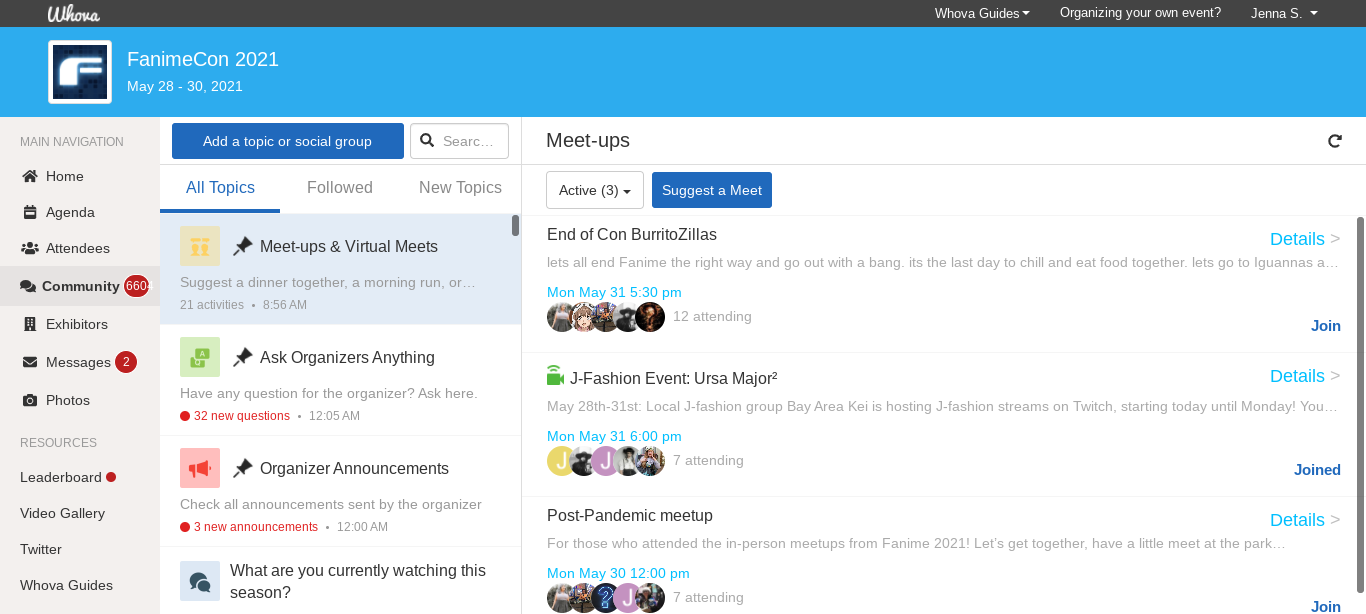
Task: Refresh the Meet-ups list
Action: (1335, 141)
